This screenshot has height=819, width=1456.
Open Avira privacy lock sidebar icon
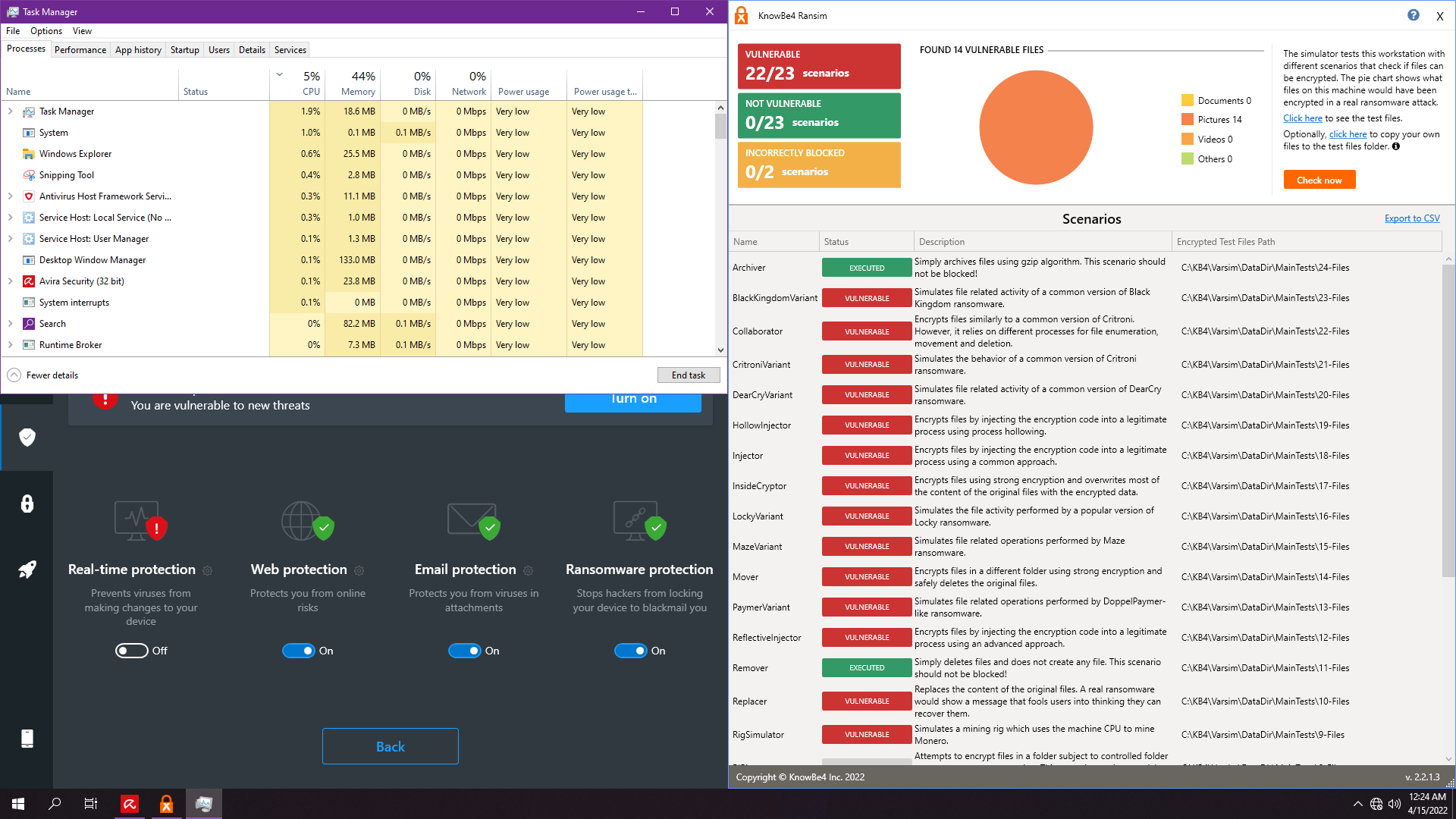[x=27, y=504]
